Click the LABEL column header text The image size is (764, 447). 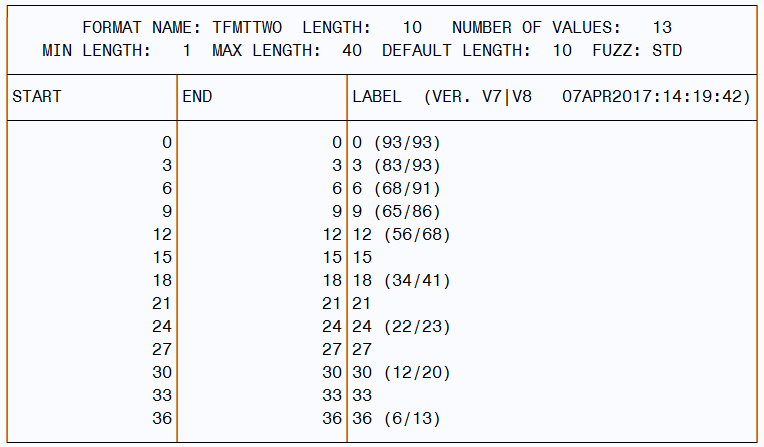[x=377, y=97]
